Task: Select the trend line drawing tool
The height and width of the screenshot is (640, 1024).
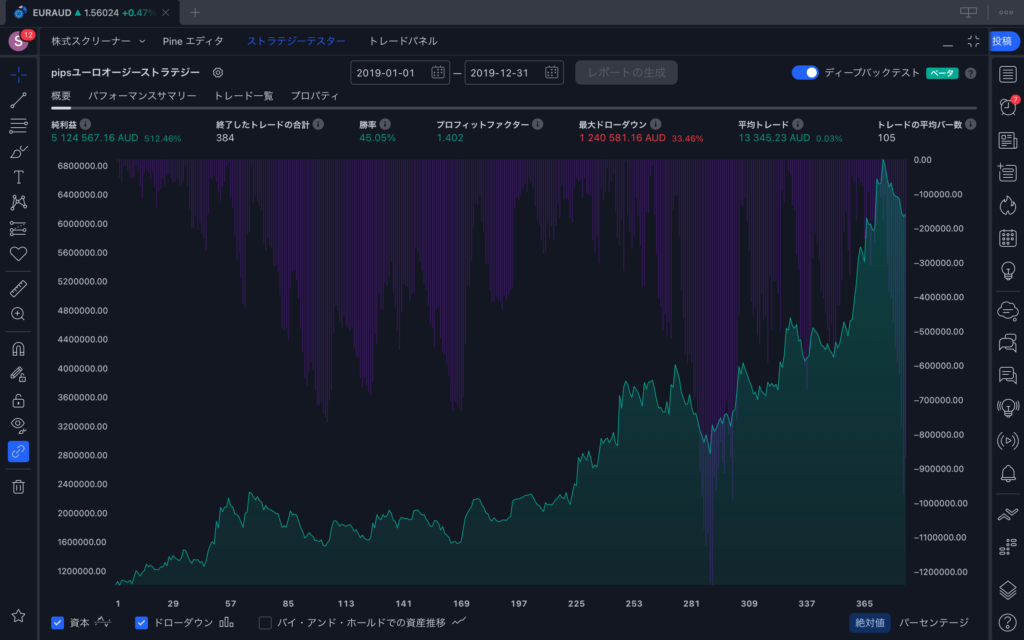Action: pos(18,100)
